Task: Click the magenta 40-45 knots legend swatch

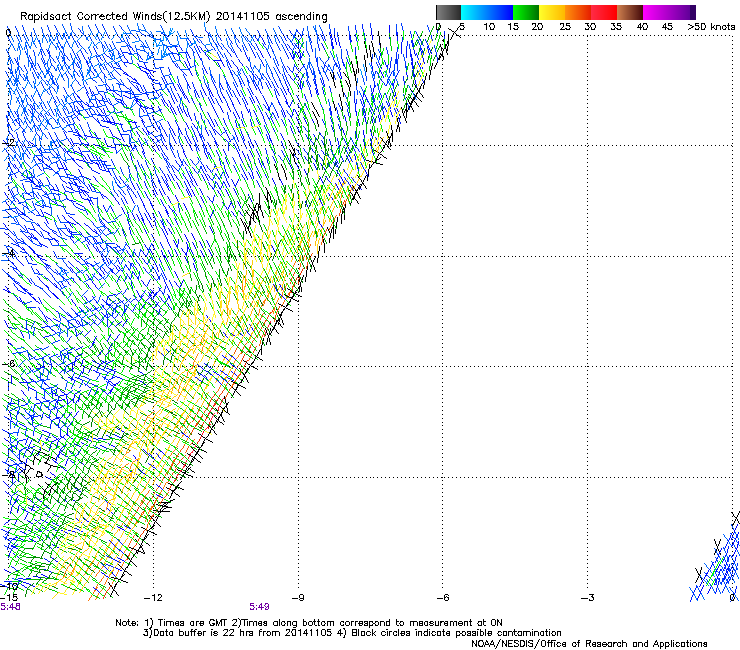Action: coord(656,12)
